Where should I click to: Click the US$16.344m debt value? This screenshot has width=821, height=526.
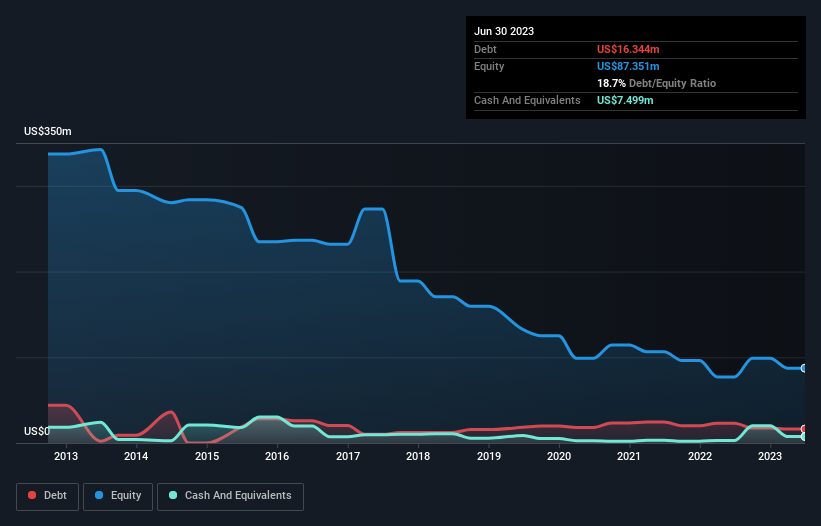click(x=628, y=49)
